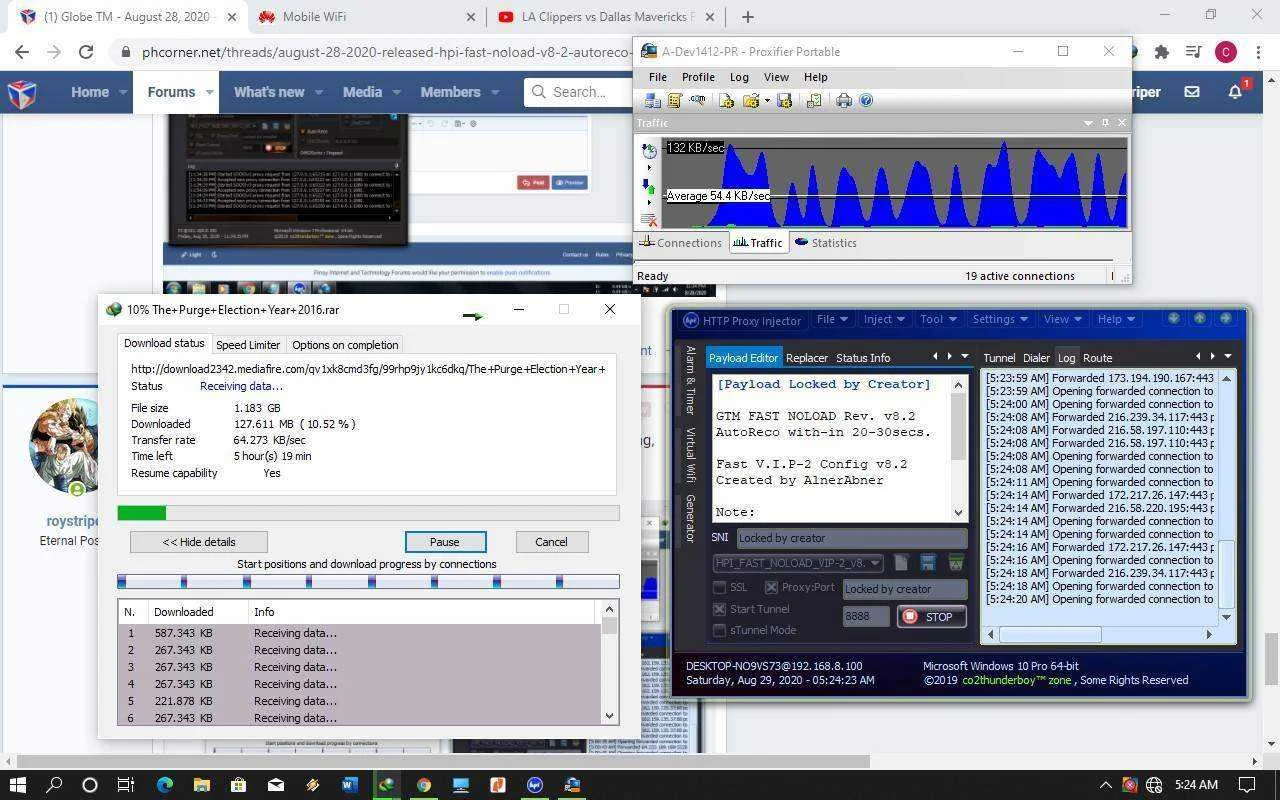Open forum notification bell icon
This screenshot has height=800, width=1280.
click(x=1235, y=91)
